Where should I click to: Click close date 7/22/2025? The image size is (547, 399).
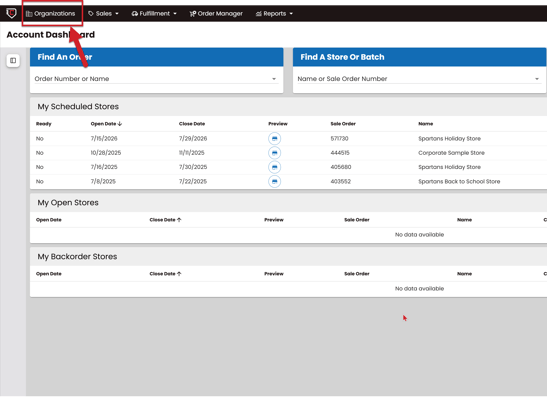193,181
